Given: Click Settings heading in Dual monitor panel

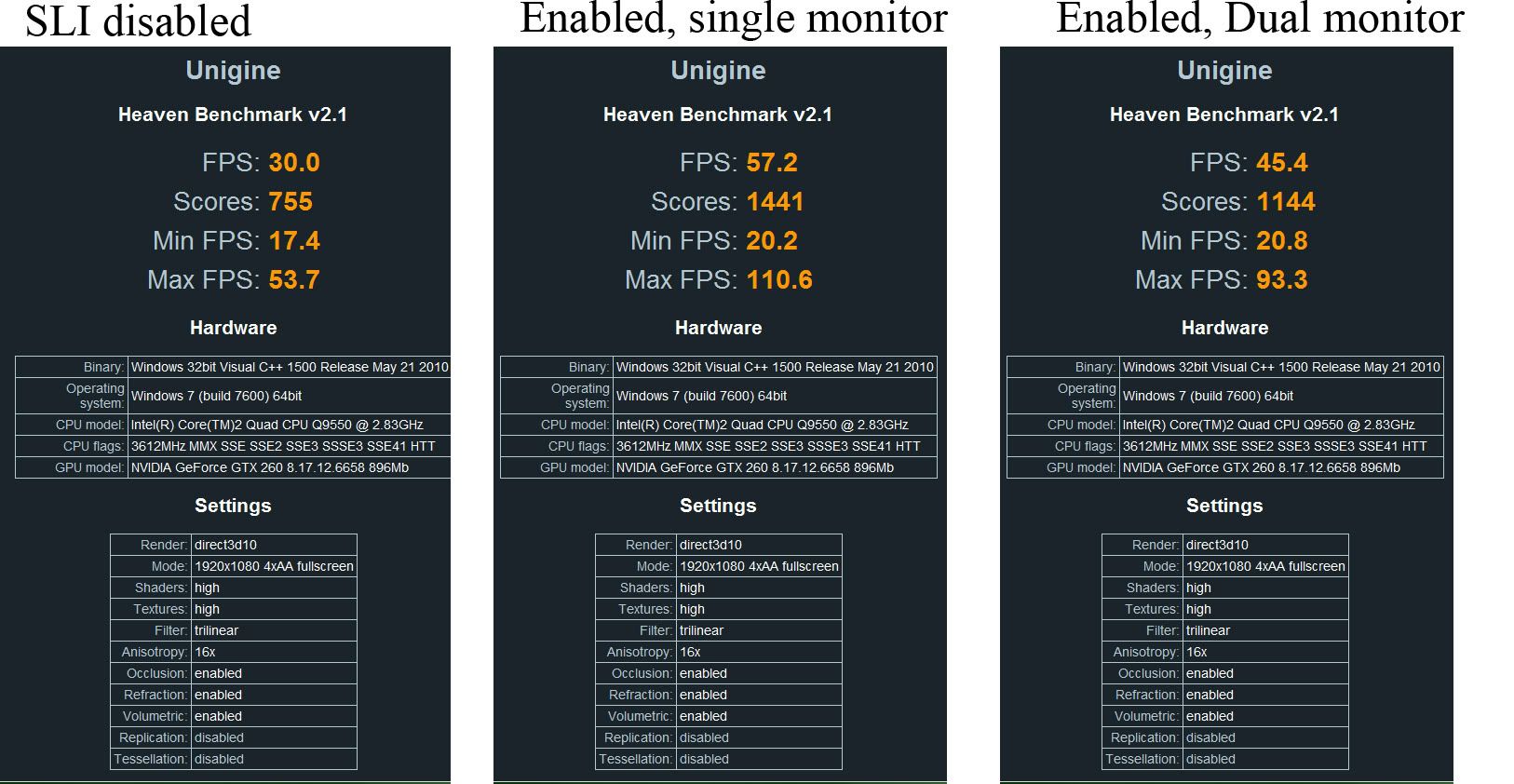Looking at the screenshot, I should click(1224, 506).
